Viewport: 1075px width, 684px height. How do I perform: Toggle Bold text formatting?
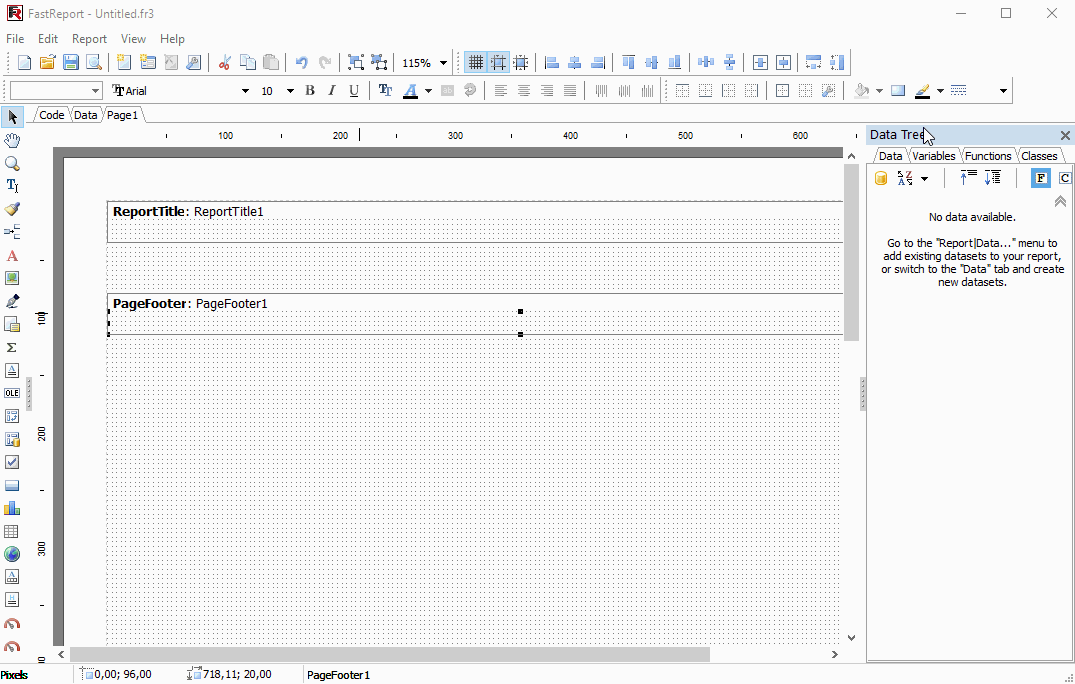[310, 90]
